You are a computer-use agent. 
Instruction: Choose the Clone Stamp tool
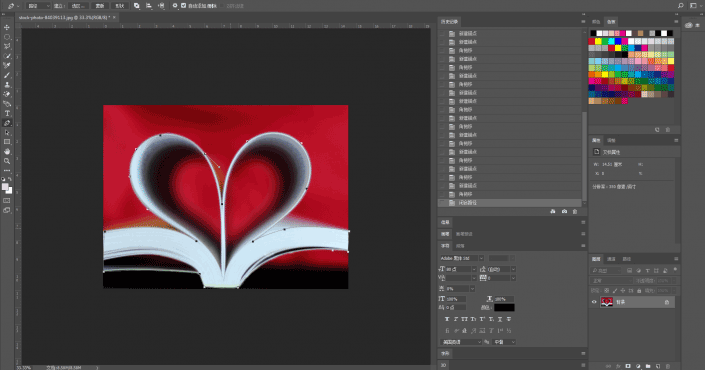pos(7,85)
